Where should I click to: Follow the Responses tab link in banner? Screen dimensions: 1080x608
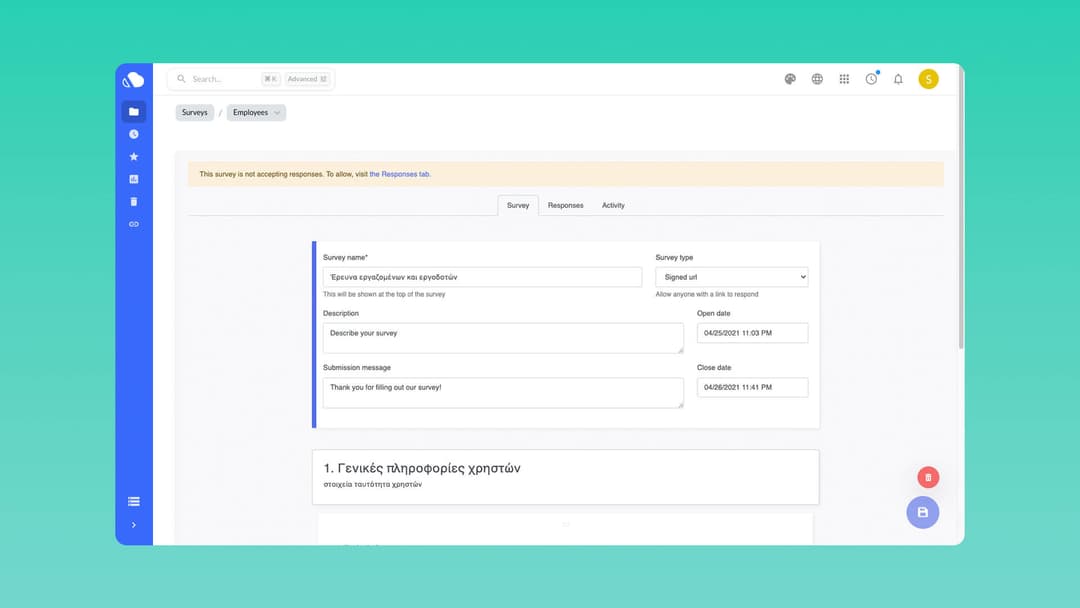pyautogui.click(x=400, y=174)
